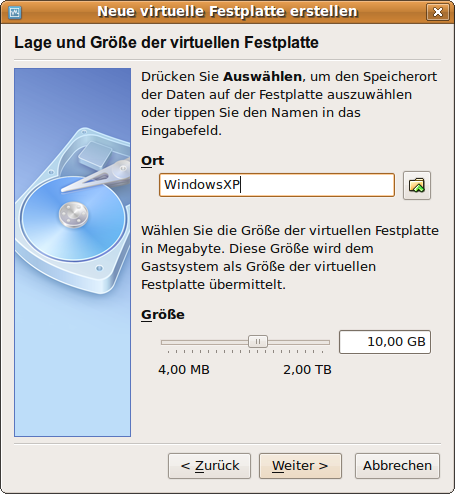Click the title bar text Neue virtuelle Festplatte

point(193,12)
